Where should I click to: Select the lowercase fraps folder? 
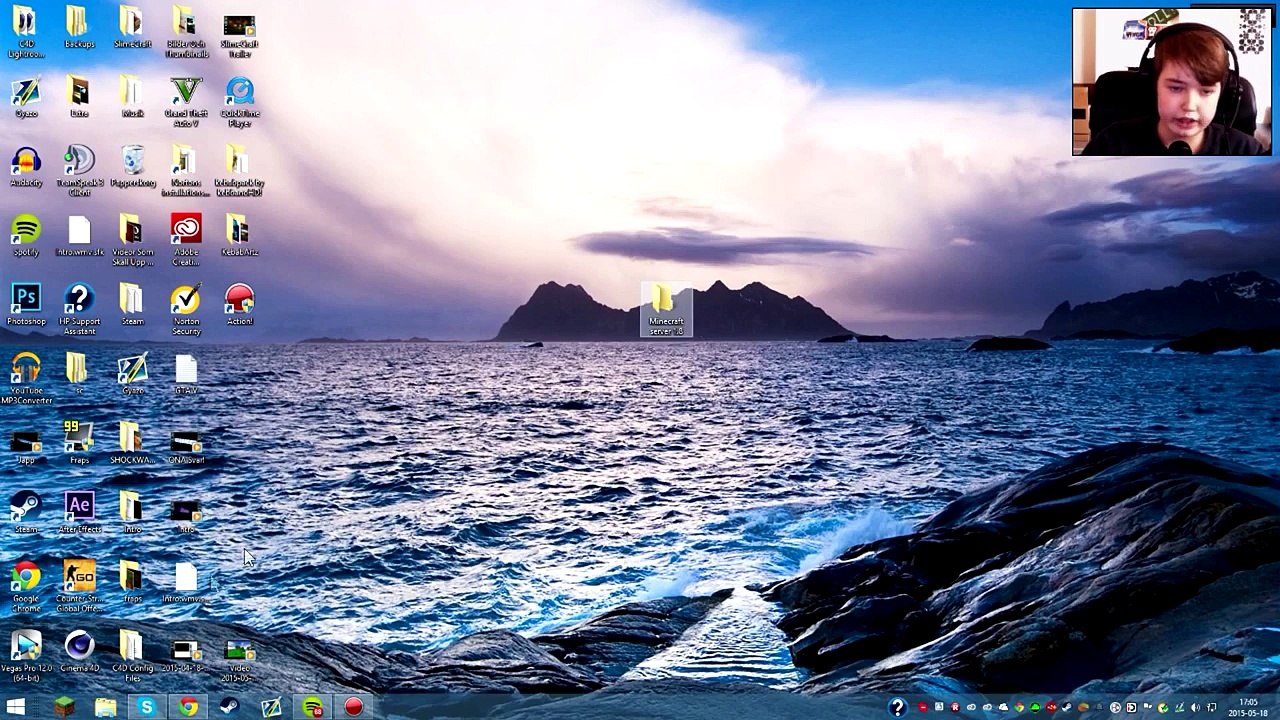pos(132,581)
